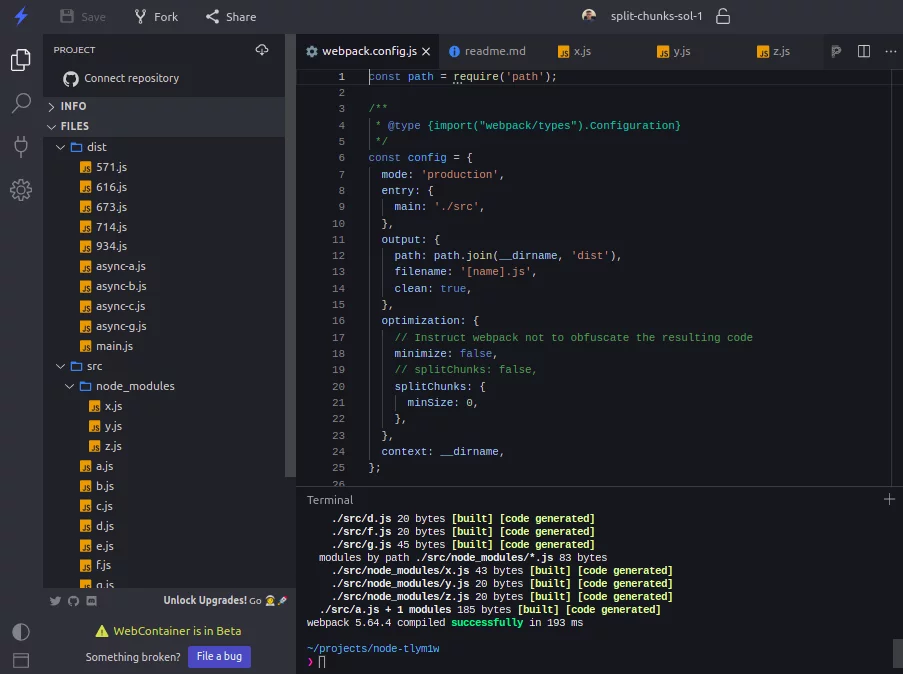Toggle the bottom panel with the layout icon

click(x=21, y=660)
